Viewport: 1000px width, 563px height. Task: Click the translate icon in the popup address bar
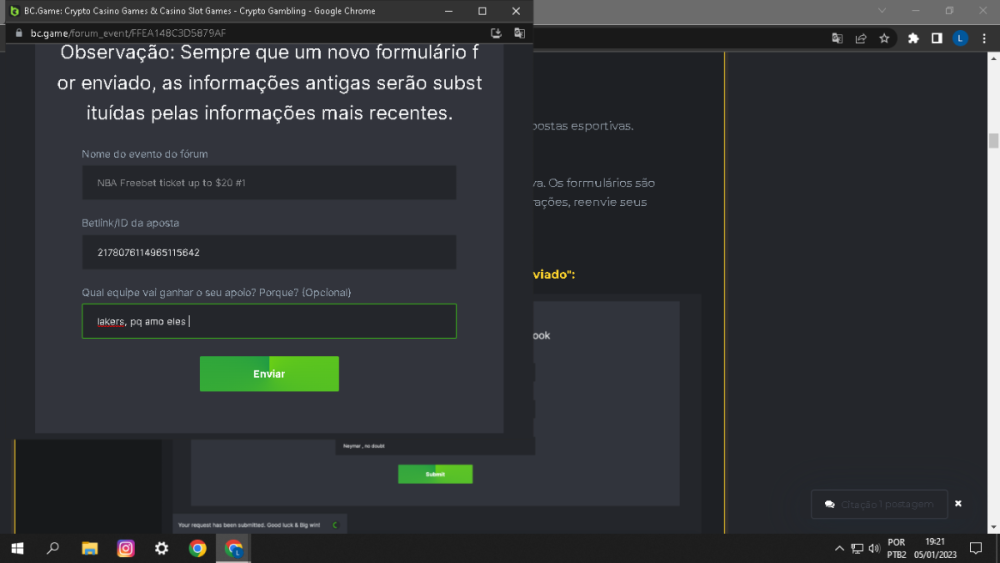tap(519, 33)
